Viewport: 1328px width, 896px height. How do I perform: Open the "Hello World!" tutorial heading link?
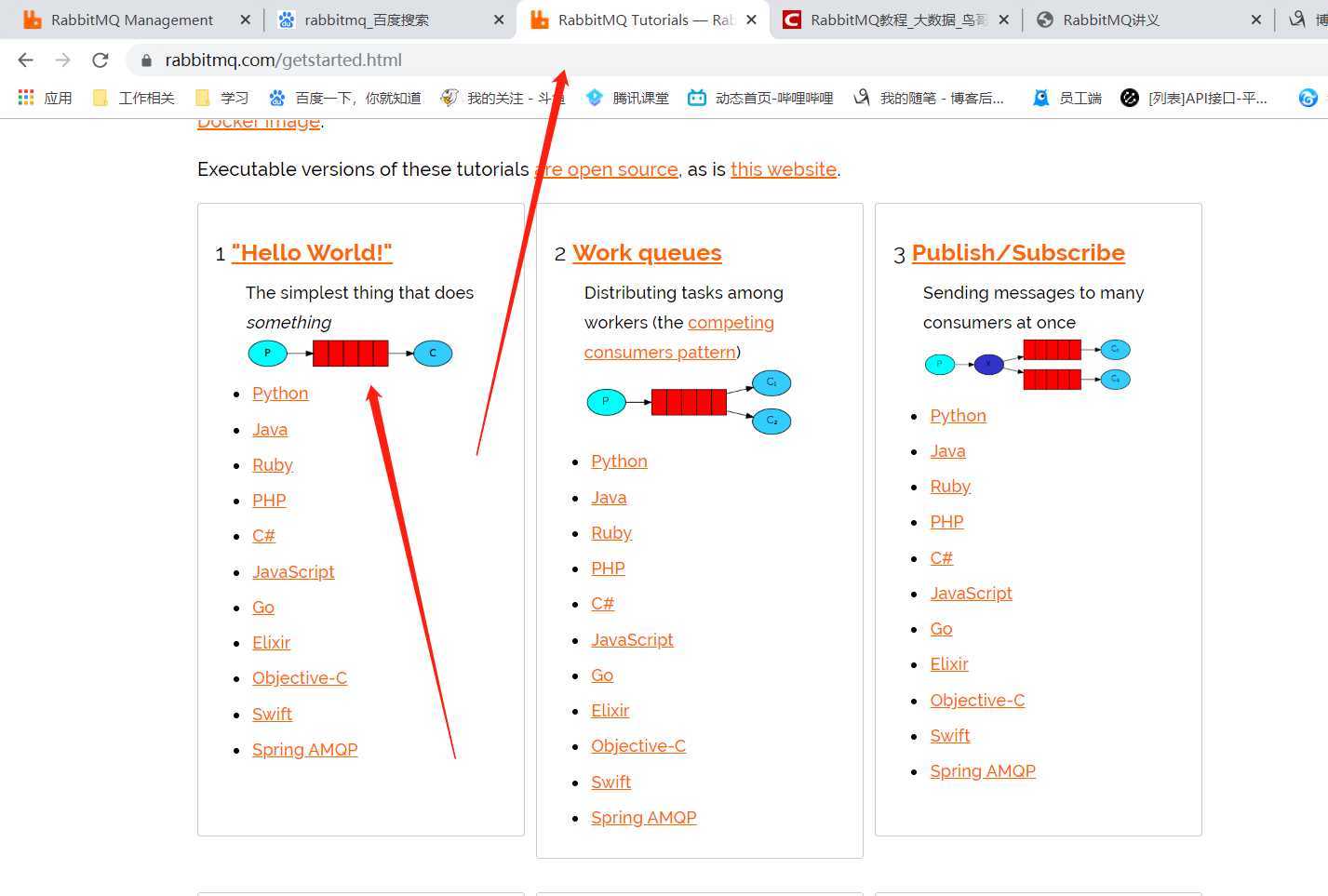(312, 253)
